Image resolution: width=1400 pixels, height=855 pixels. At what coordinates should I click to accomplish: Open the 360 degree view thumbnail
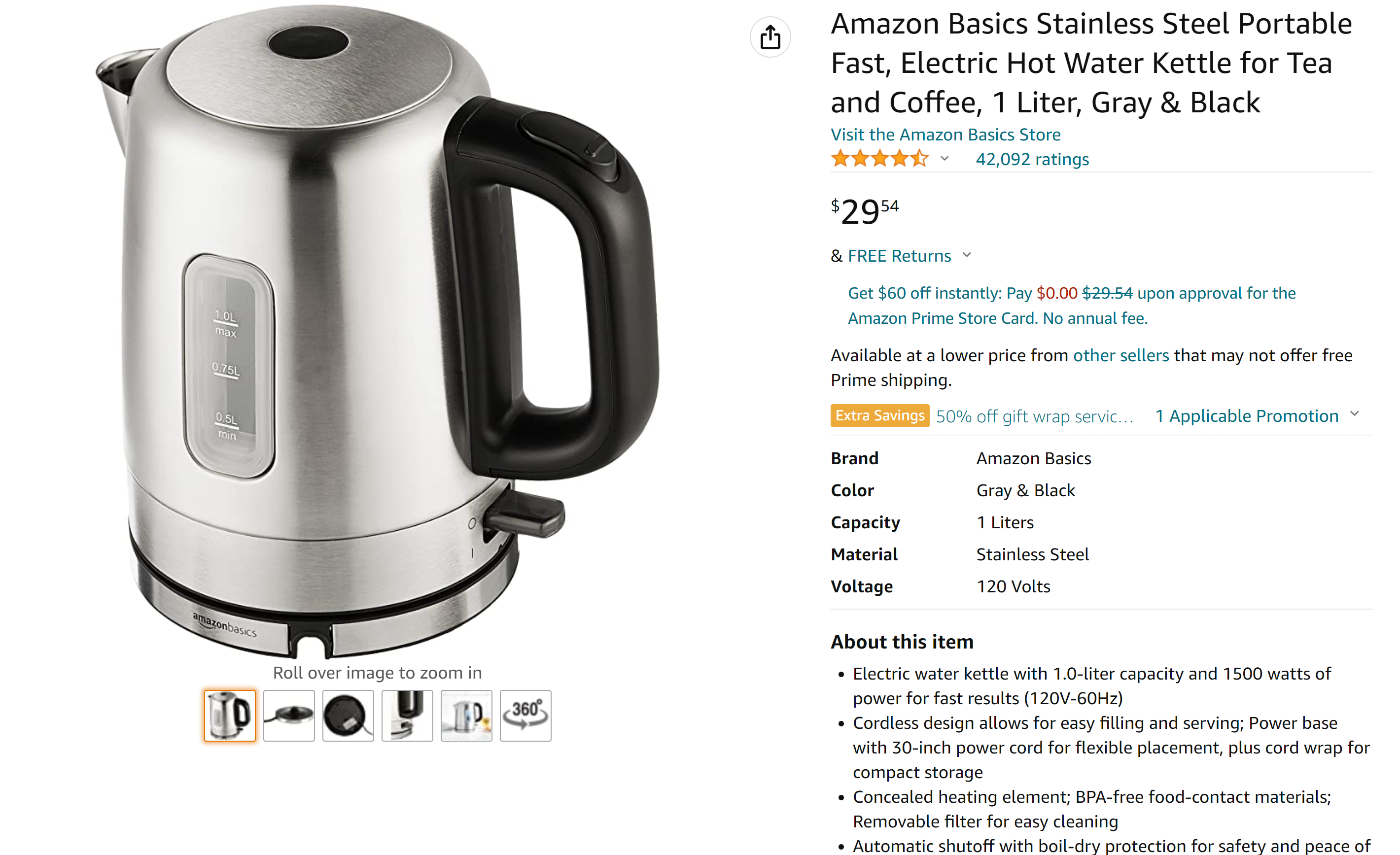coord(525,715)
